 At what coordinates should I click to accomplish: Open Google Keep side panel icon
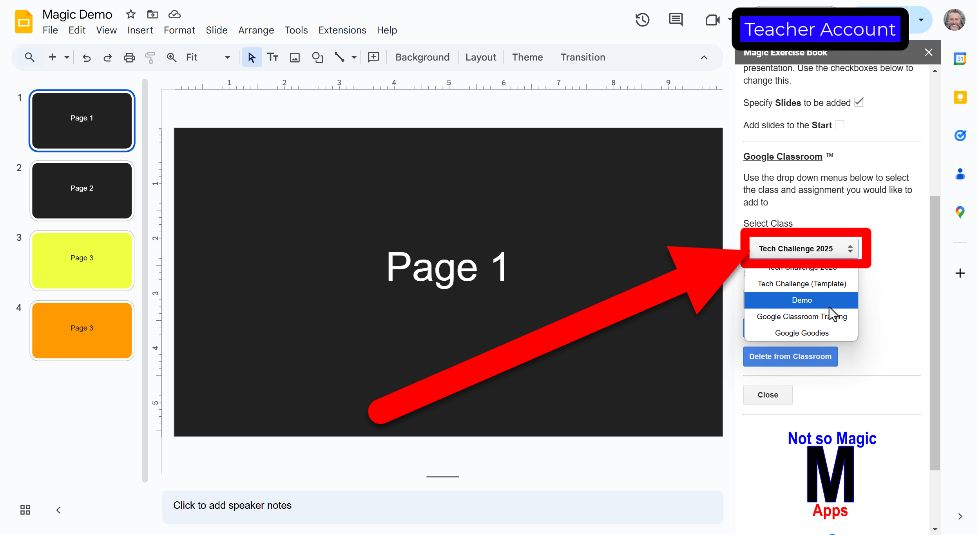pos(960,97)
